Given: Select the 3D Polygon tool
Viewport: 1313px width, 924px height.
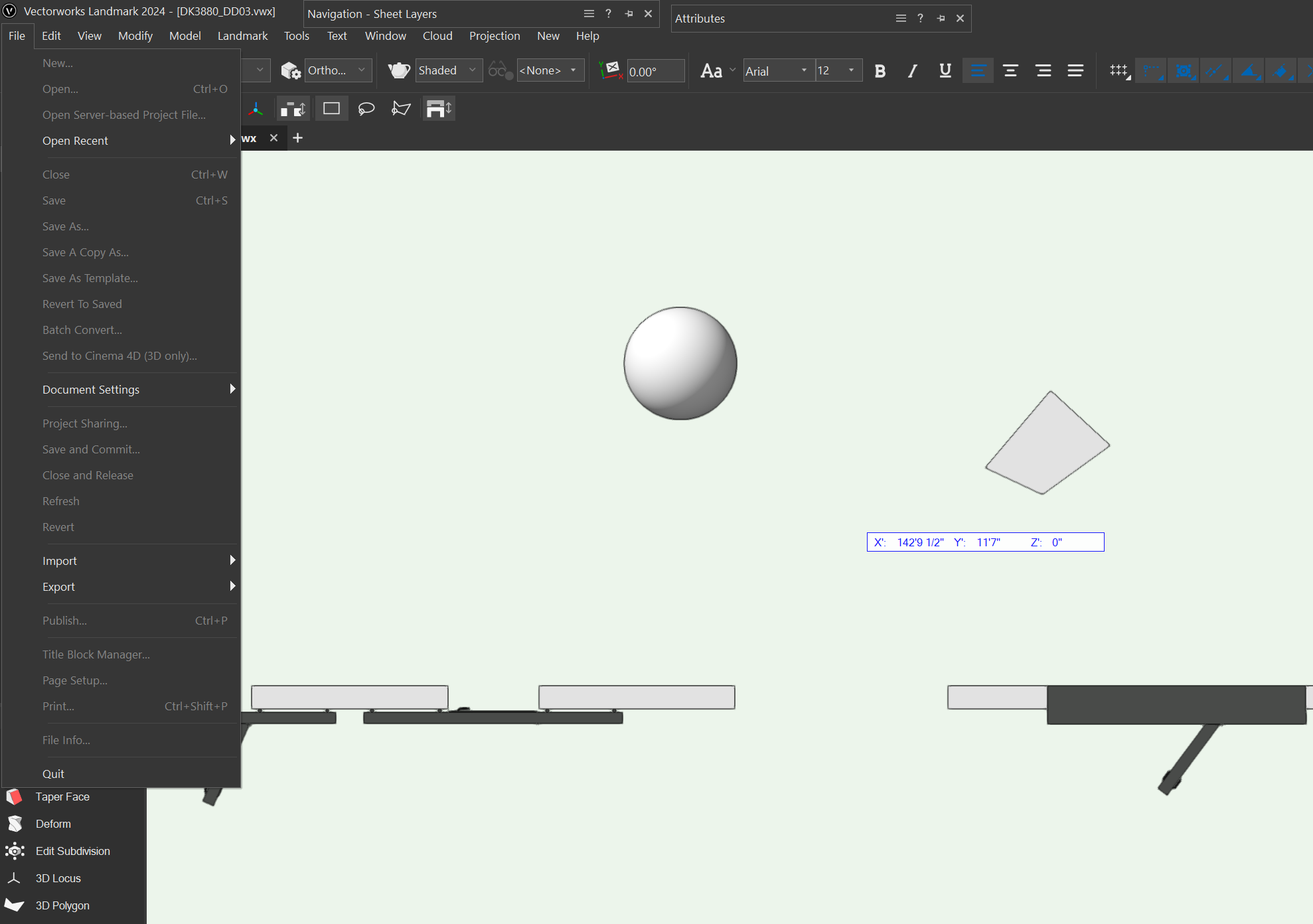Looking at the screenshot, I should coord(62,905).
